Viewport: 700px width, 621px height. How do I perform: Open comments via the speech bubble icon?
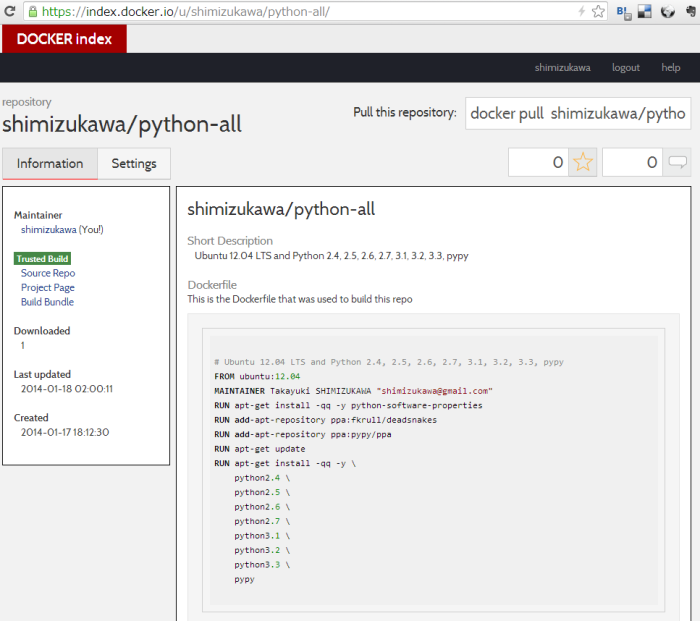677,162
